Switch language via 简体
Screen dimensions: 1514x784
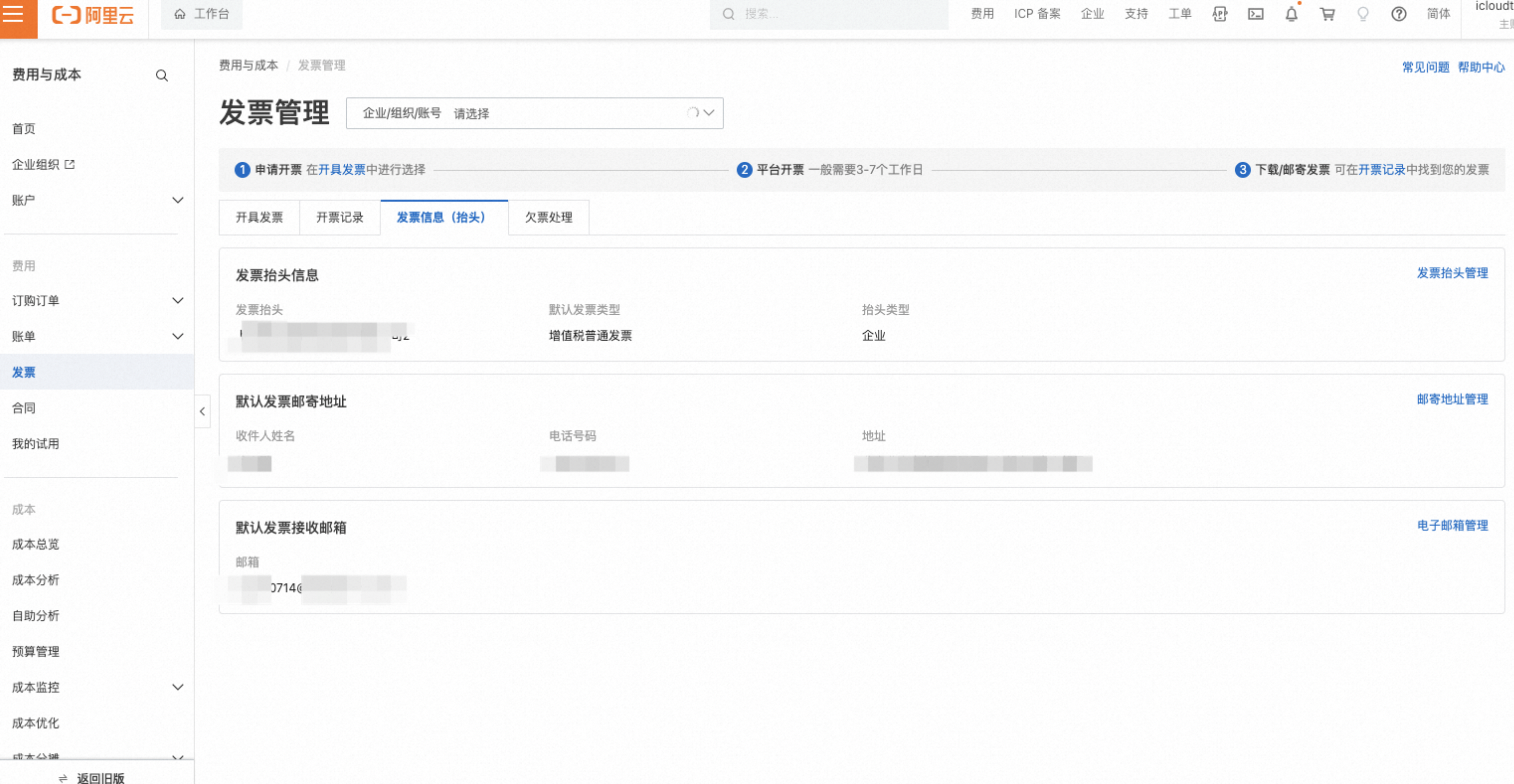[1439, 14]
